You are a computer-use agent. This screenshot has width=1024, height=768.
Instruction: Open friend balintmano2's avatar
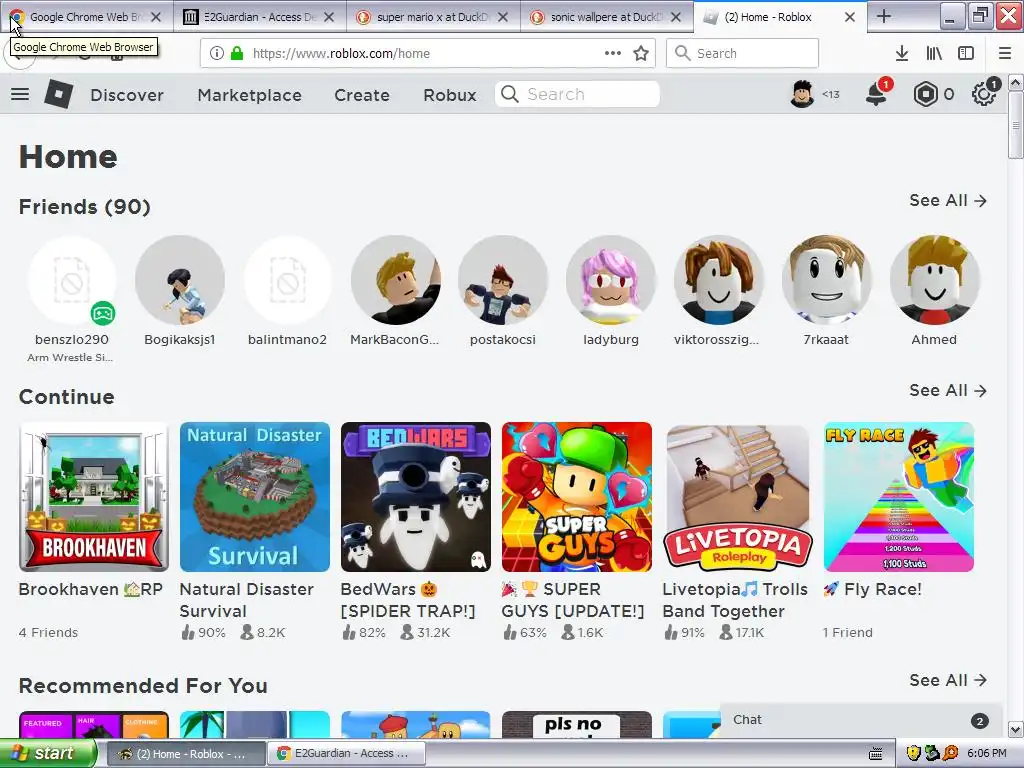pyautogui.click(x=287, y=280)
